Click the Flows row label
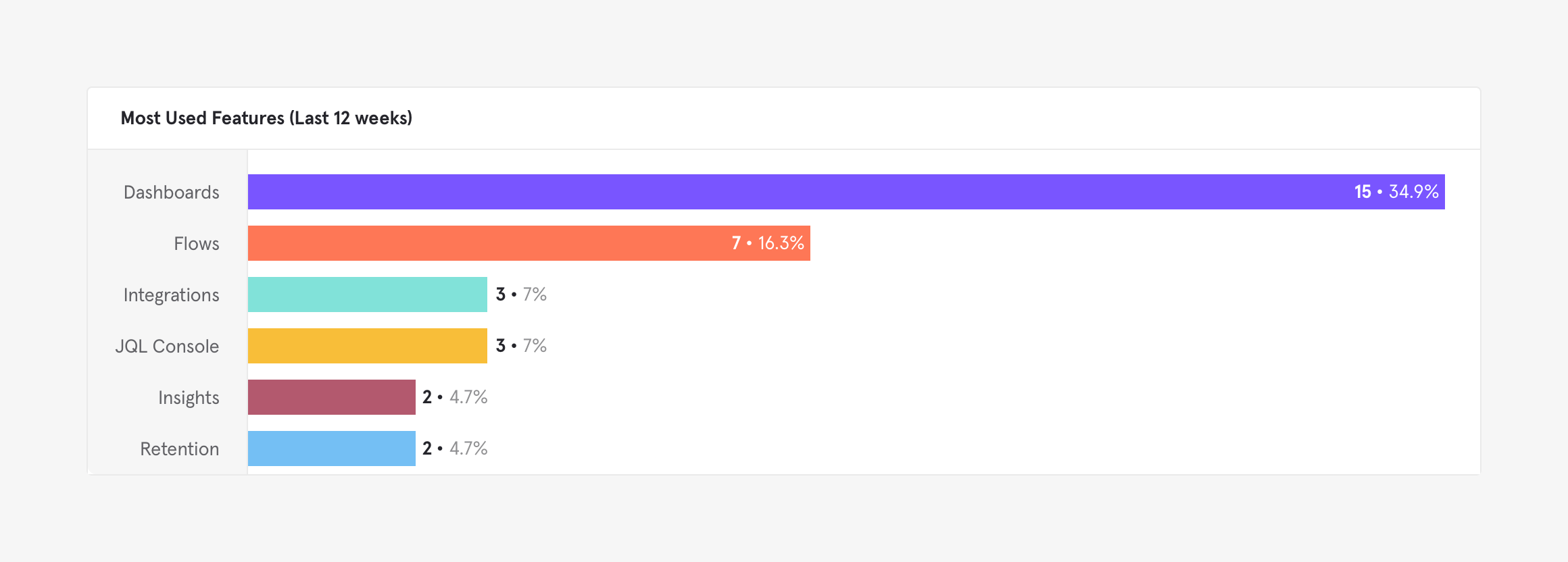 196,244
